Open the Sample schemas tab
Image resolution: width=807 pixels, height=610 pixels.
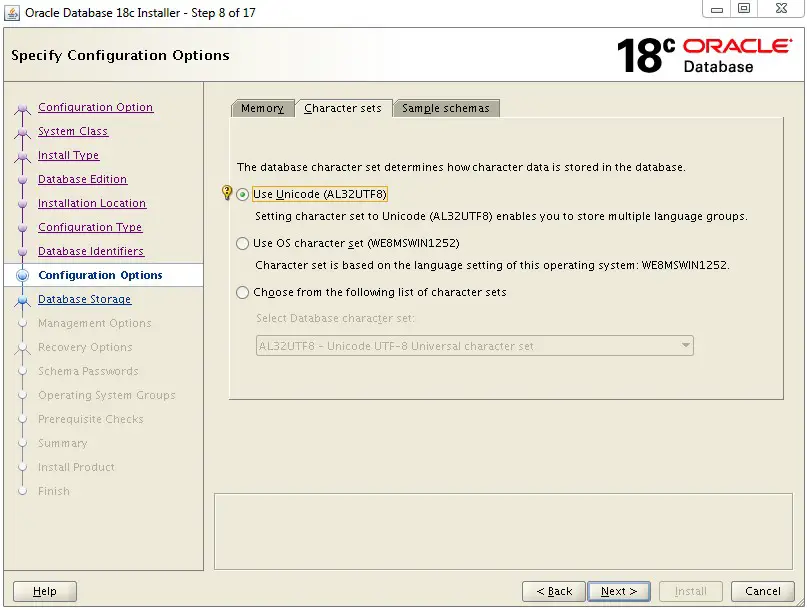click(446, 108)
